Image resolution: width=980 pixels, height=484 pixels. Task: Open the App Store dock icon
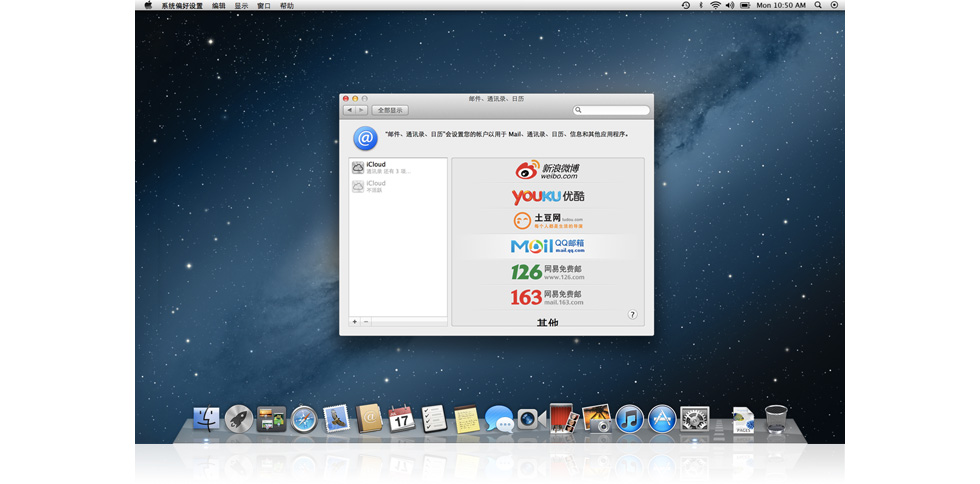[662, 418]
